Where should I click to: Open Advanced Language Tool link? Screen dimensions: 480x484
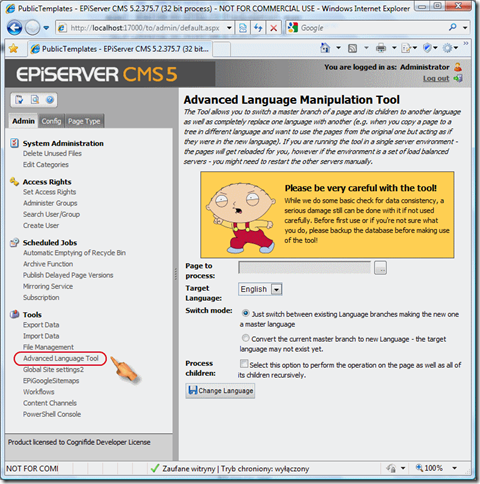click(x=61, y=358)
